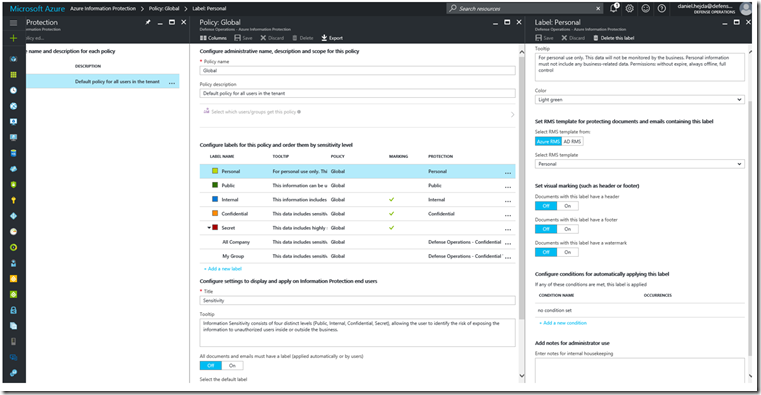Click Label: Personal tooltip text area
Screen dimensions: 761x395
click(640, 67)
